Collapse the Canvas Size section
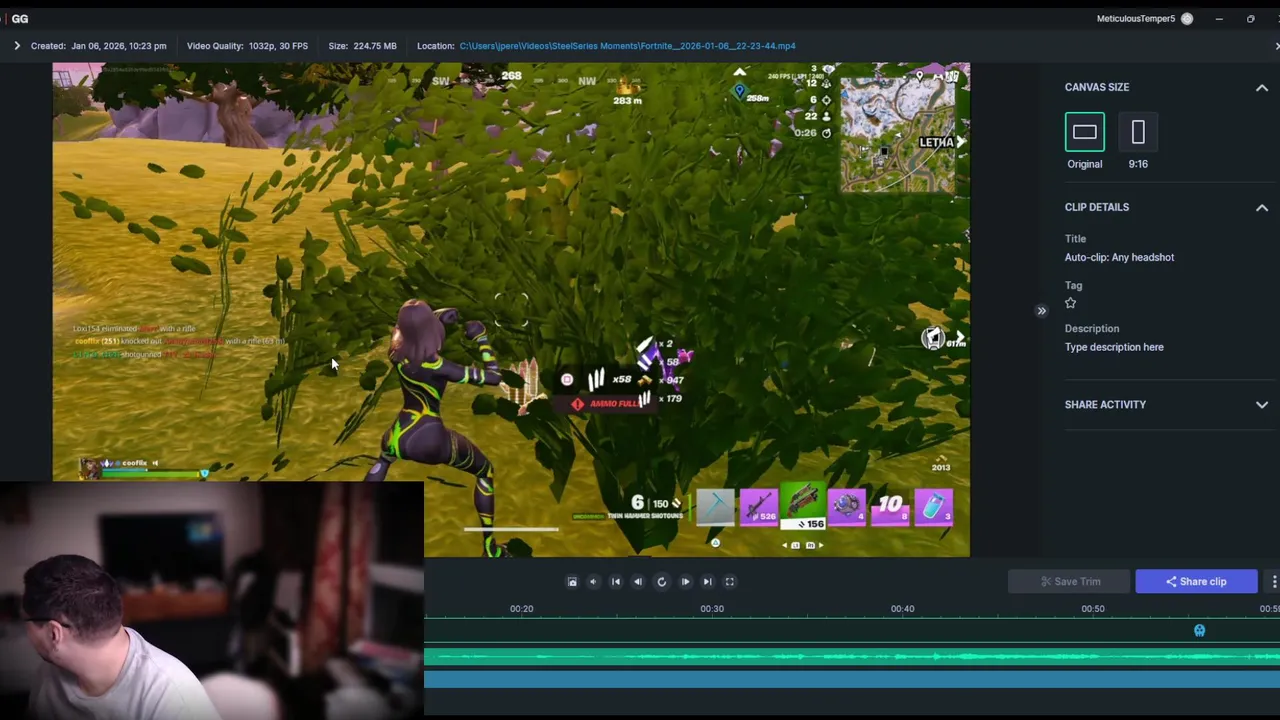 [1262, 88]
